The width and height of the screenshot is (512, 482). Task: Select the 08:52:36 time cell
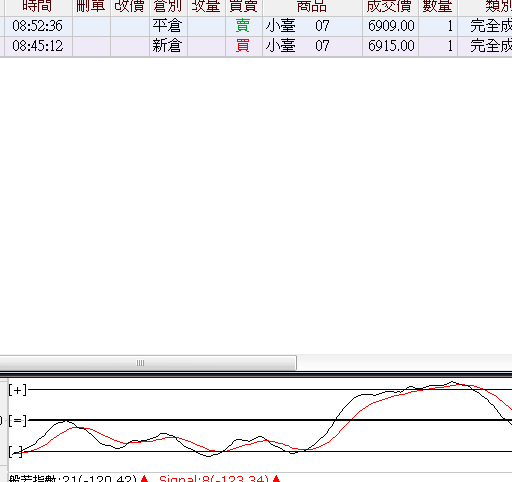point(38,26)
